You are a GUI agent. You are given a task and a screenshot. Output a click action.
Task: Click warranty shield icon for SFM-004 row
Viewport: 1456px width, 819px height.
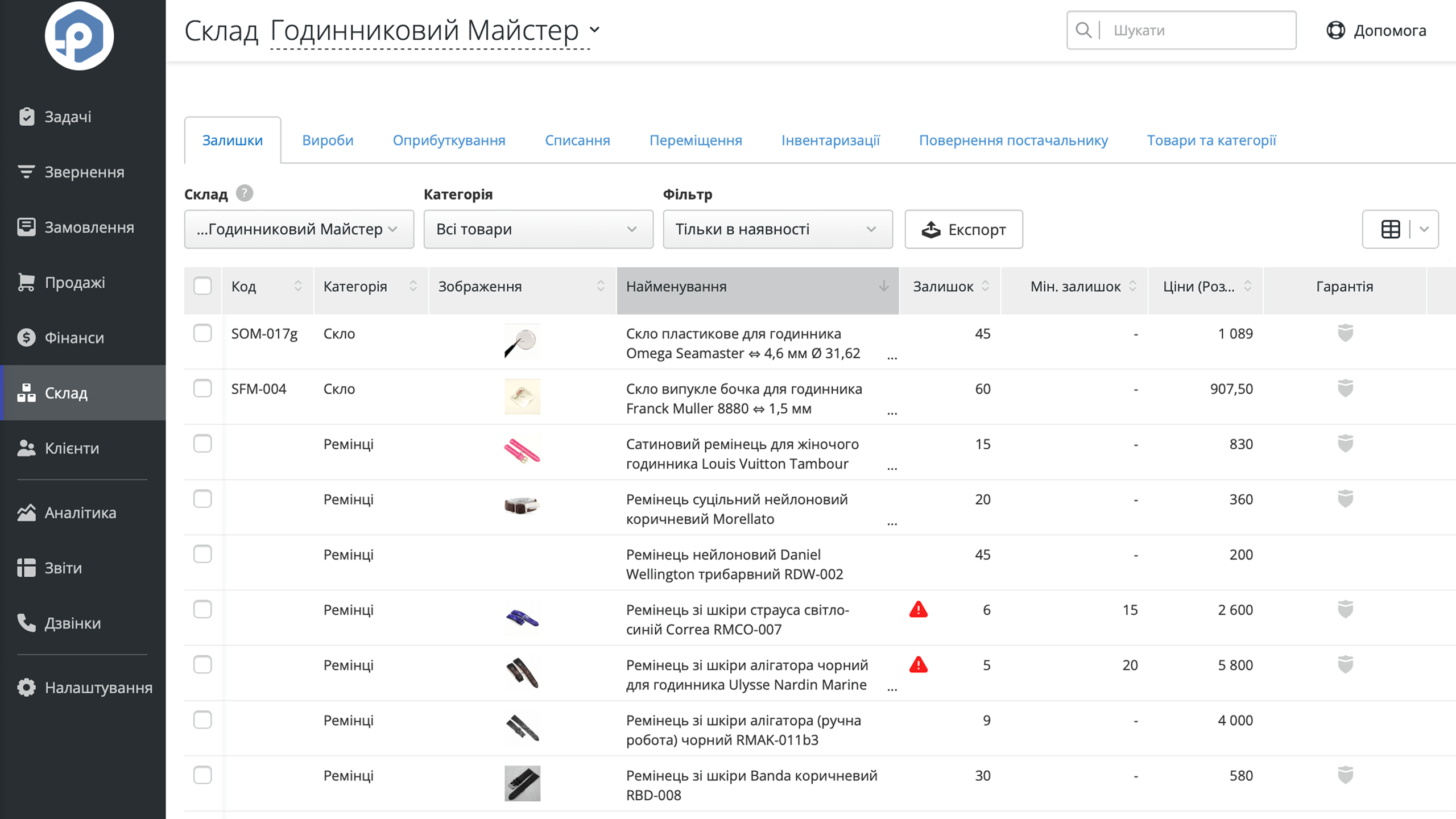[x=1345, y=388]
